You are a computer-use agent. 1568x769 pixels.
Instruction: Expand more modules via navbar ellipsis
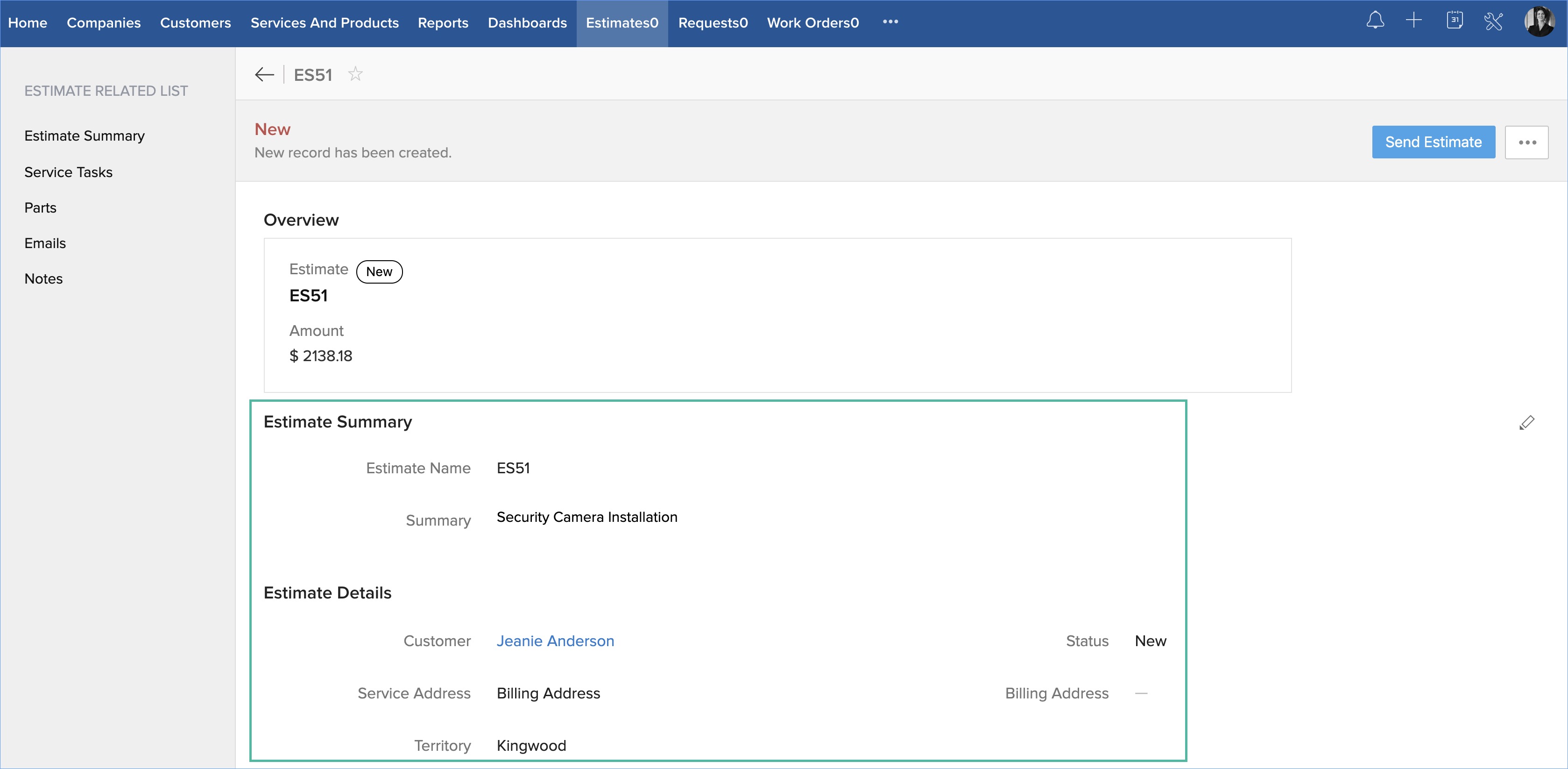click(890, 22)
